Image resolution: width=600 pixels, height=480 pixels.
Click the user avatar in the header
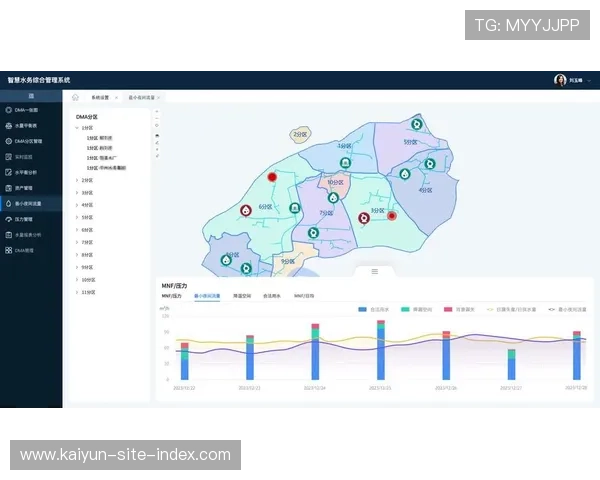click(560, 80)
